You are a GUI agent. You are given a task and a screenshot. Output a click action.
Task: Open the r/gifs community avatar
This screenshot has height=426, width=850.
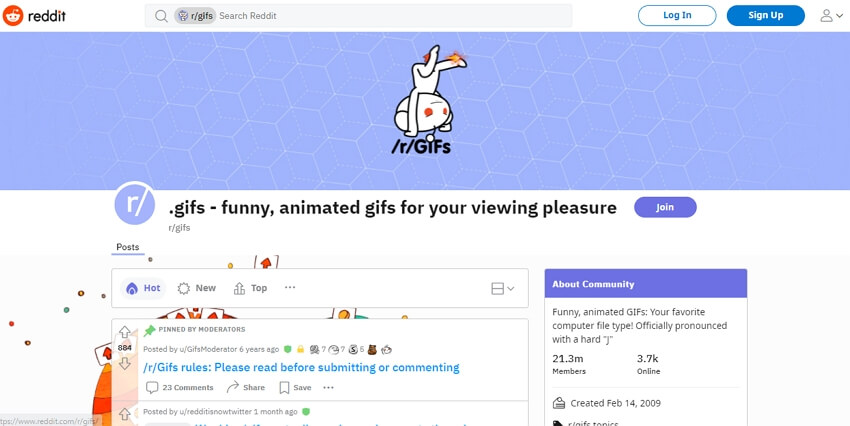click(x=135, y=203)
